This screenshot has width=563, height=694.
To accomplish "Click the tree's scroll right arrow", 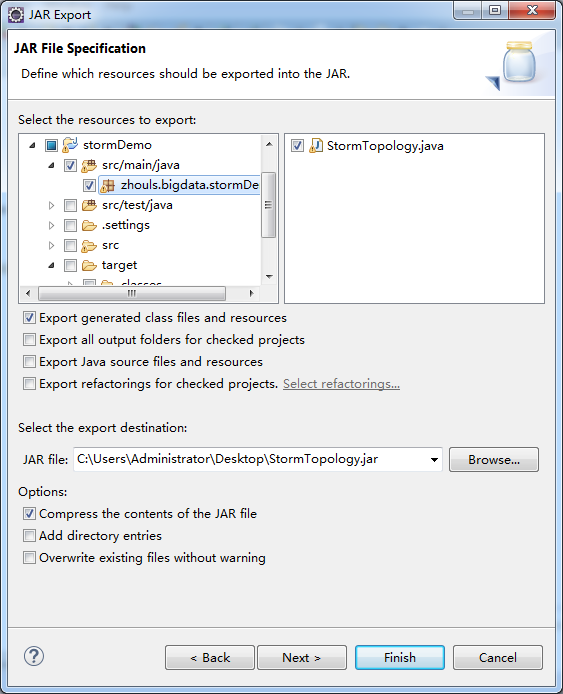I will 251,293.
